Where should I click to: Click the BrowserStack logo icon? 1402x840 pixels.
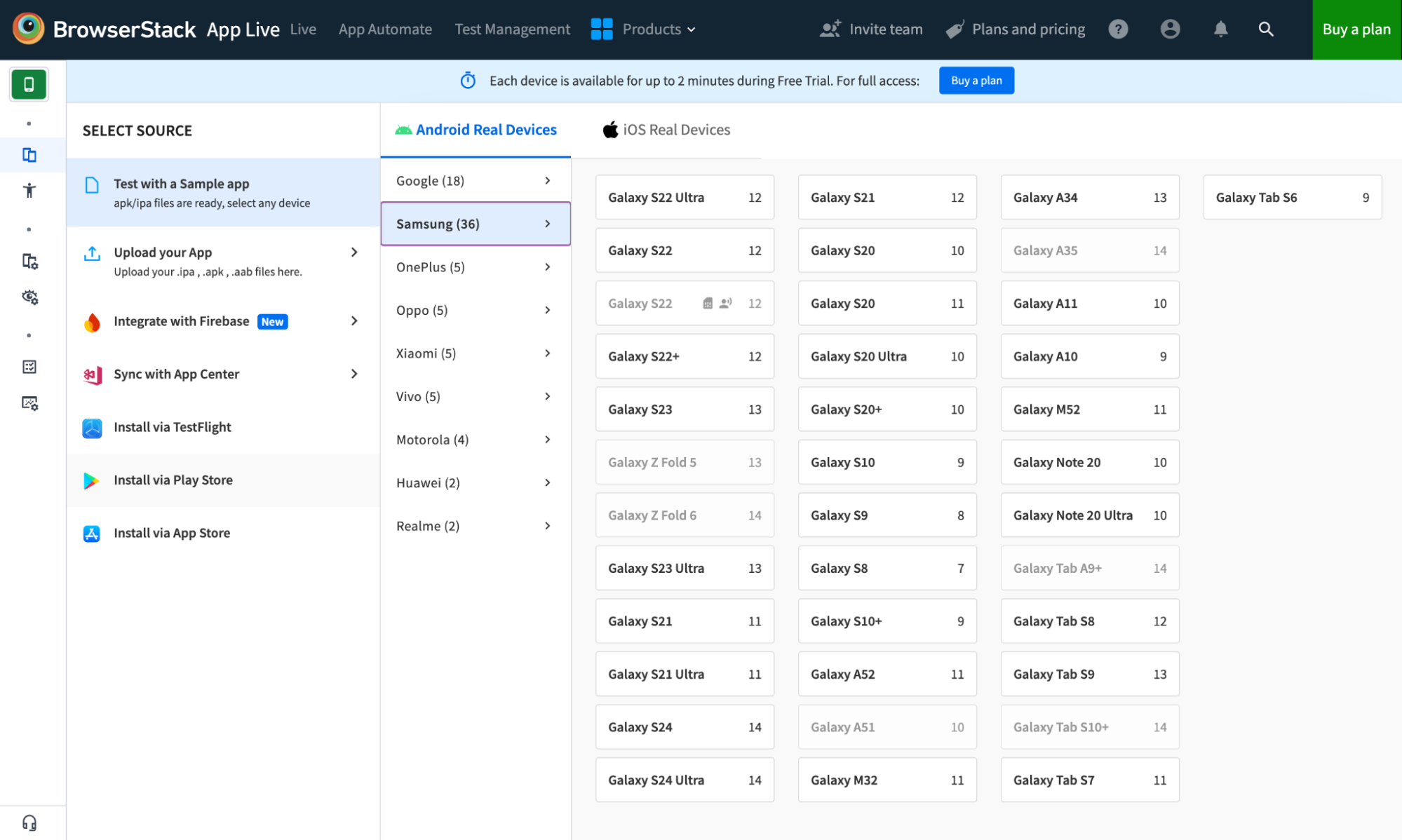tap(28, 29)
